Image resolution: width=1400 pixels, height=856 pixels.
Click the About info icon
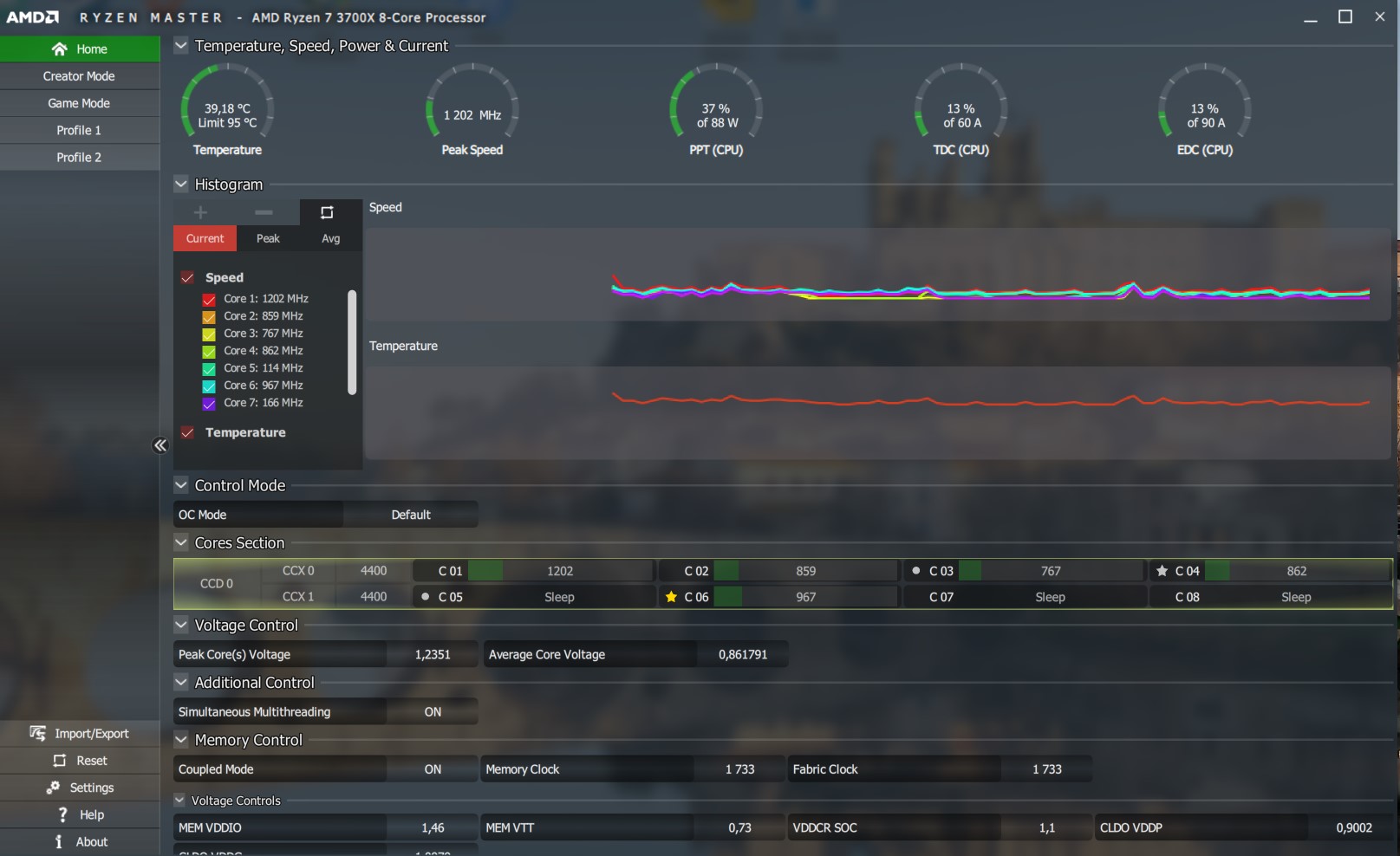pos(58,841)
